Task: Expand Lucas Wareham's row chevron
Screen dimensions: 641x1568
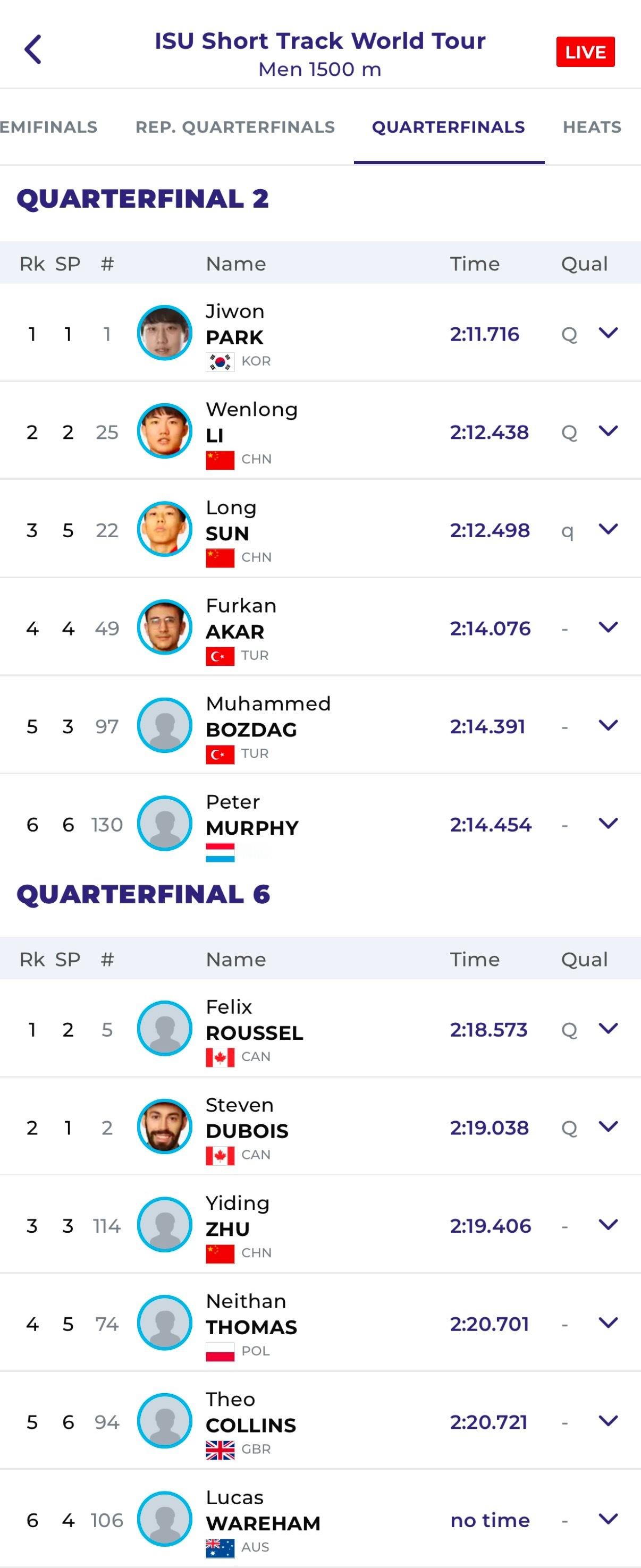Action: click(608, 1519)
